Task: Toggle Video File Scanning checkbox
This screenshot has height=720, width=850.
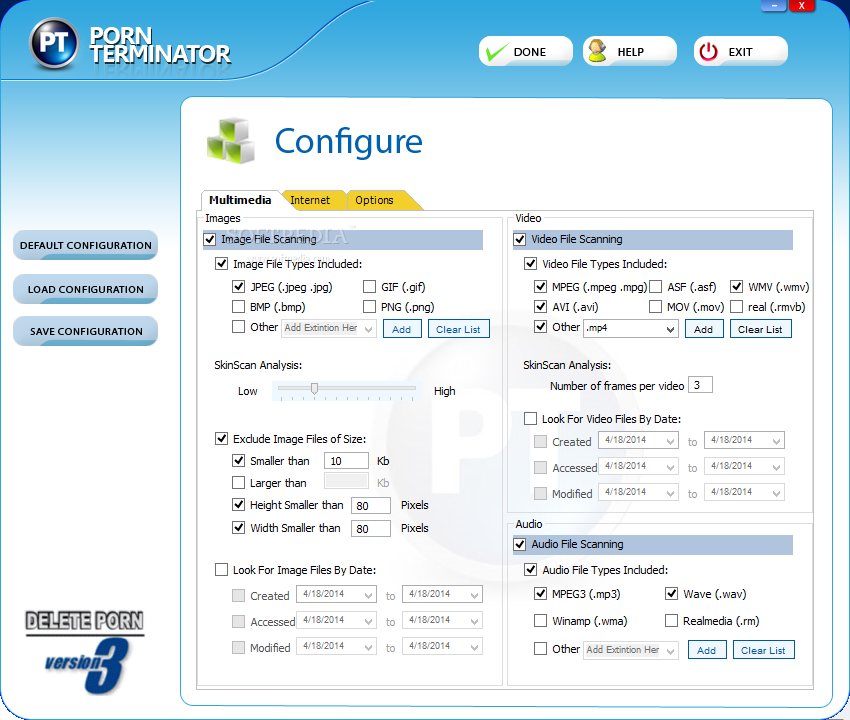Action: tap(520, 239)
